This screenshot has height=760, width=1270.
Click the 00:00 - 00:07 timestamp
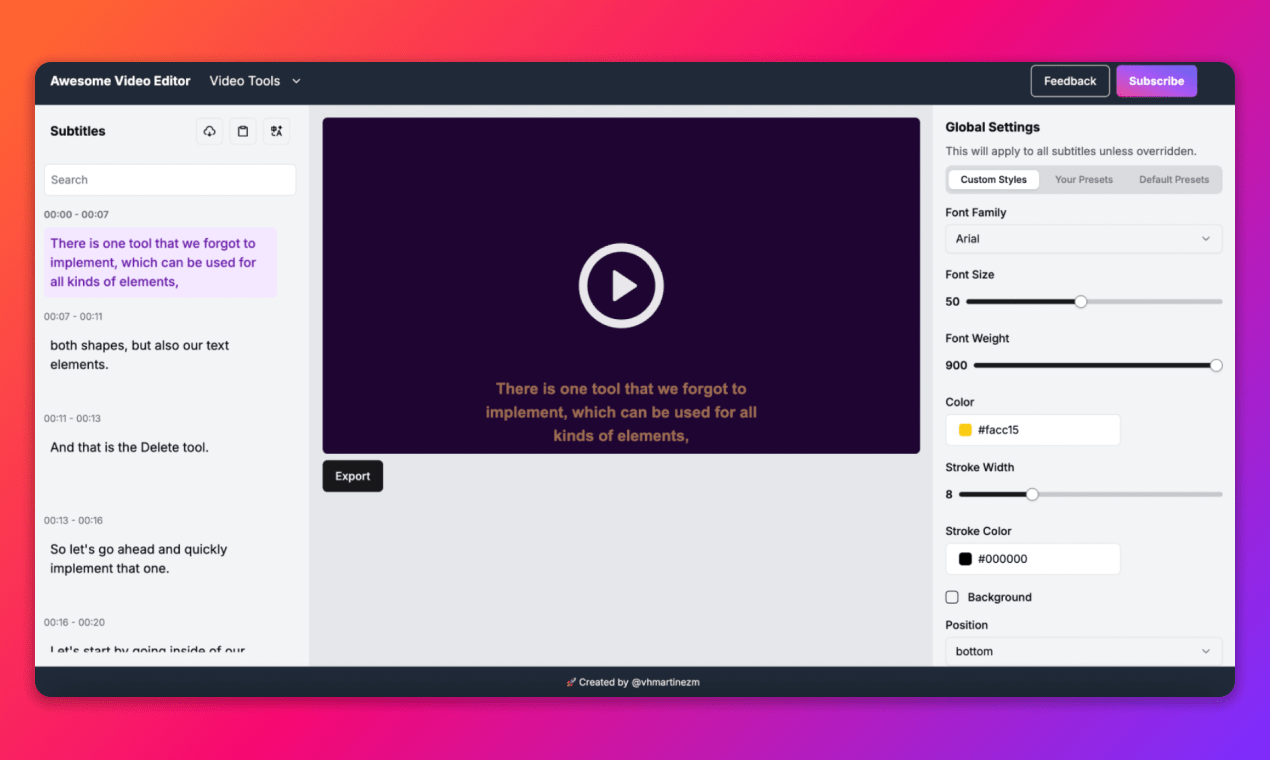click(x=76, y=215)
